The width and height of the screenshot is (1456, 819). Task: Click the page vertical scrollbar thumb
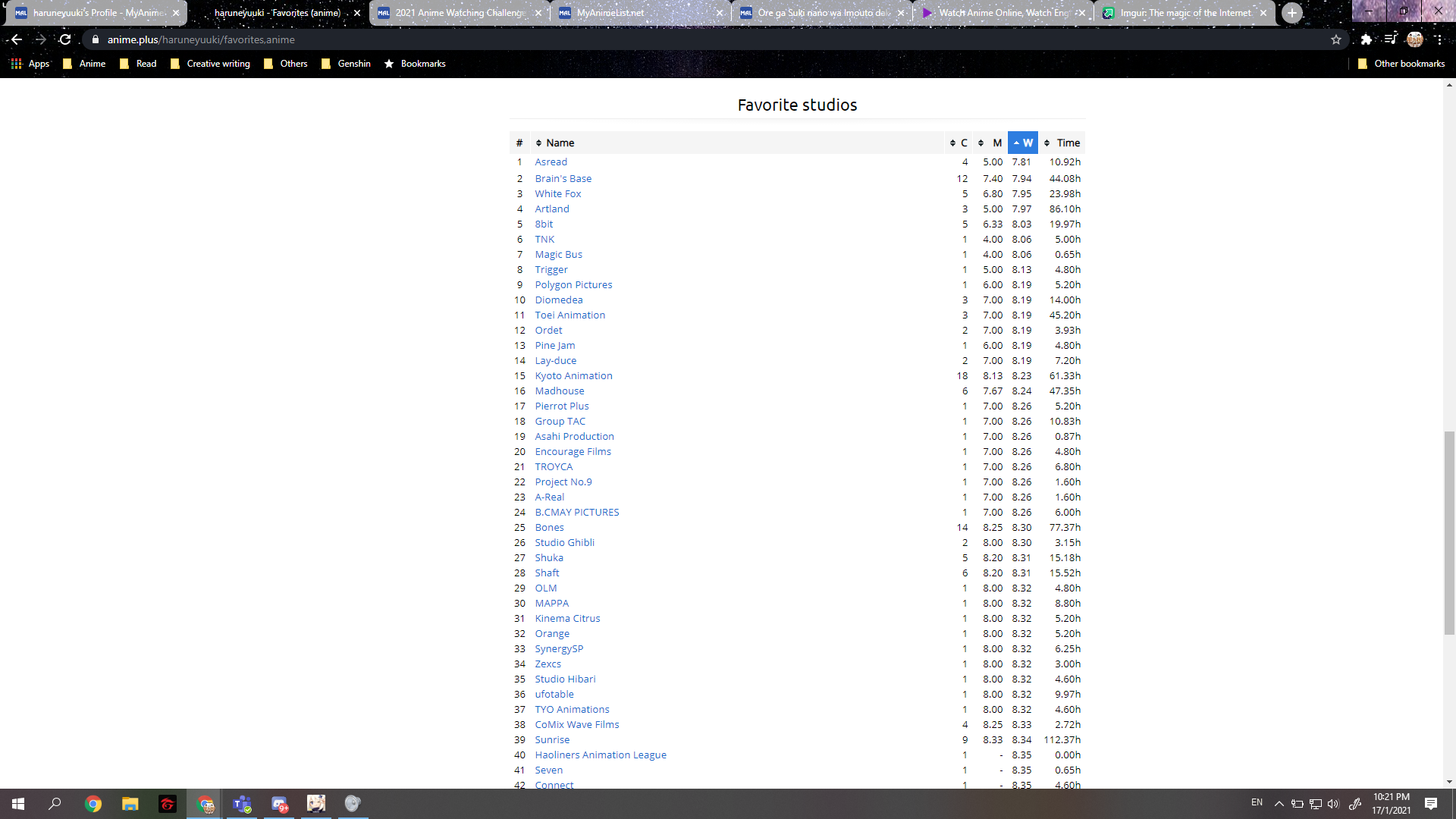(1449, 531)
